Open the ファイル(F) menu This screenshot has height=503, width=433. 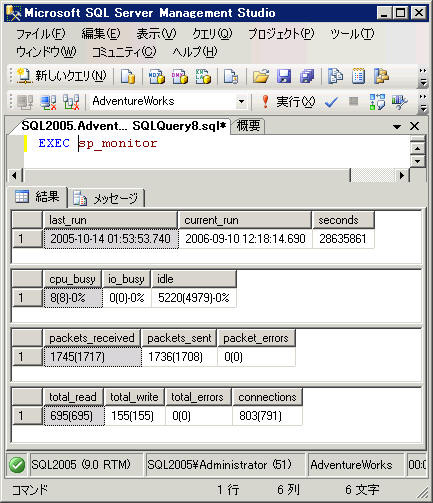(x=41, y=34)
